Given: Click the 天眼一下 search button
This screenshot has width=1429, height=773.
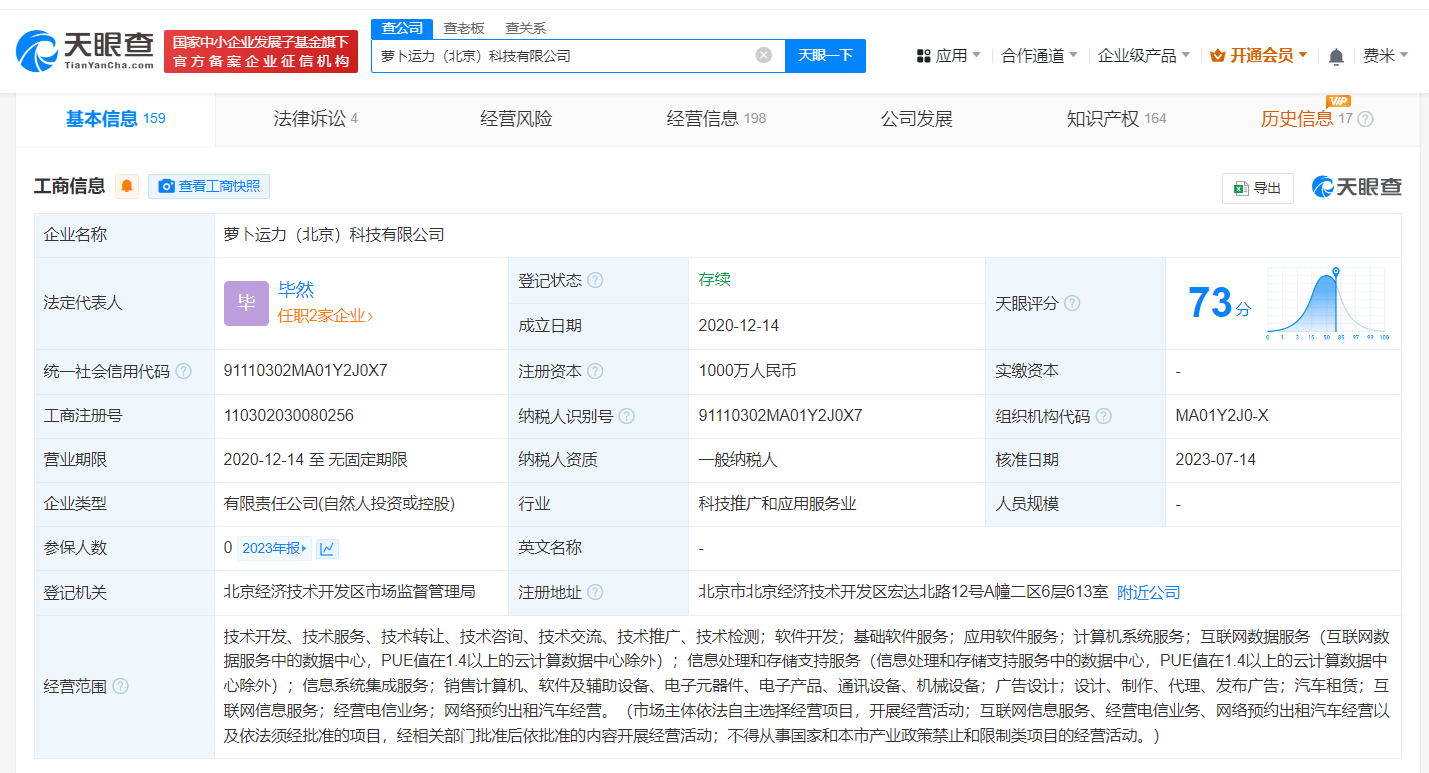Looking at the screenshot, I should pos(825,55).
